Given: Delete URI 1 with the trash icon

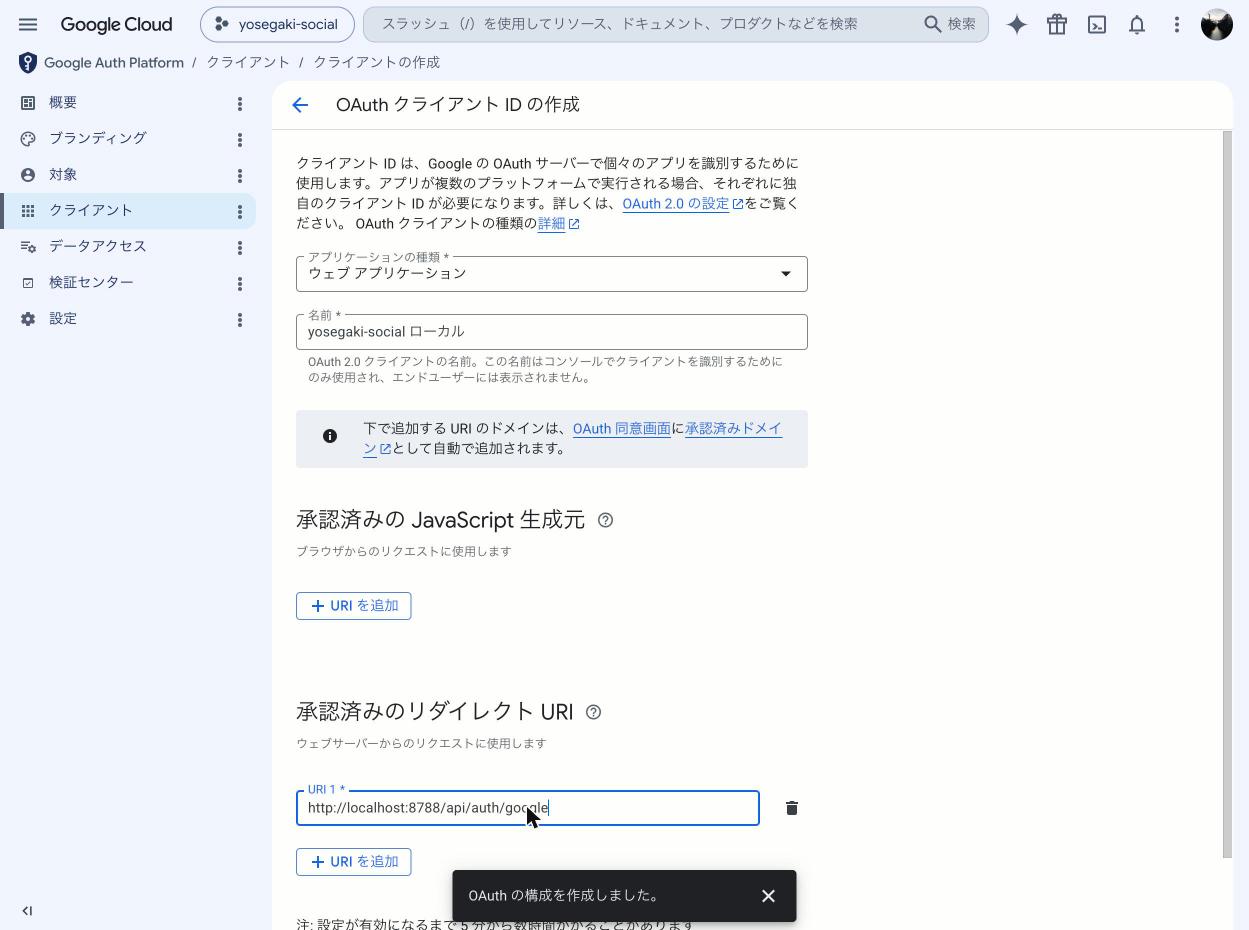Looking at the screenshot, I should pyautogui.click(x=792, y=808).
